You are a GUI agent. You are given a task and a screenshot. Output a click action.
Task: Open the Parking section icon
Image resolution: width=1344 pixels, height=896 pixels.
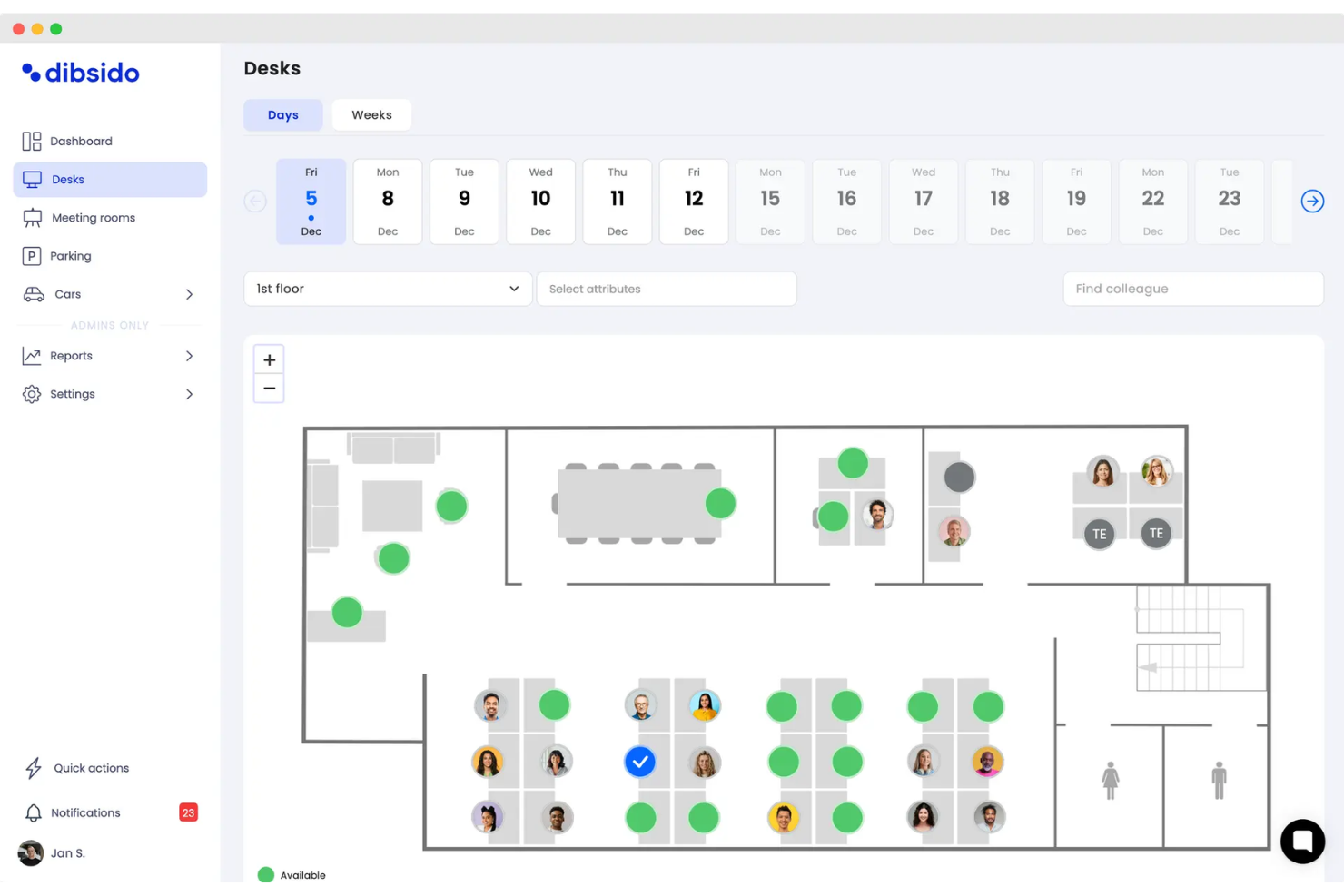point(32,256)
